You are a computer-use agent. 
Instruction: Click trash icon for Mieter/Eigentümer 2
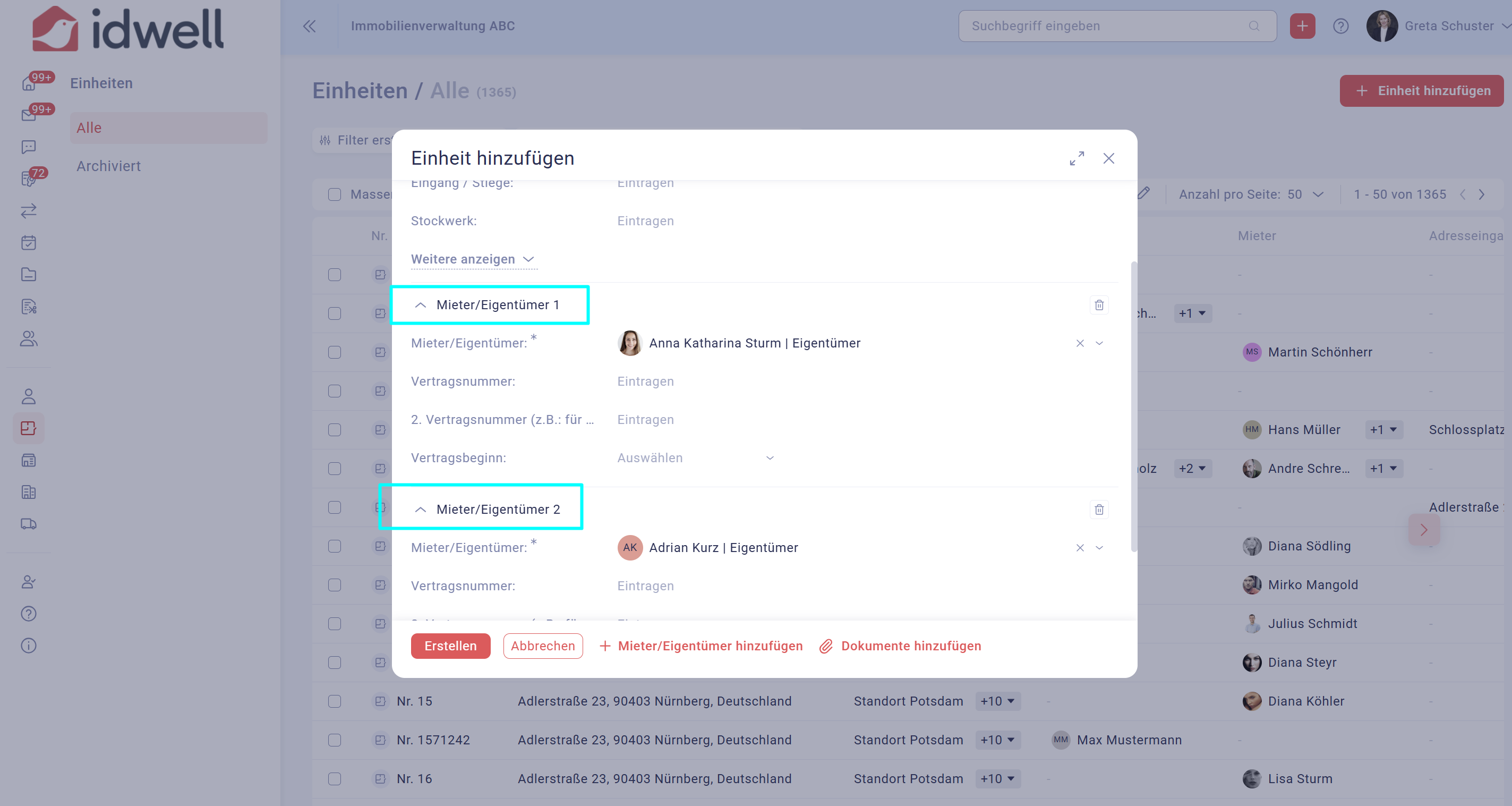click(1099, 509)
